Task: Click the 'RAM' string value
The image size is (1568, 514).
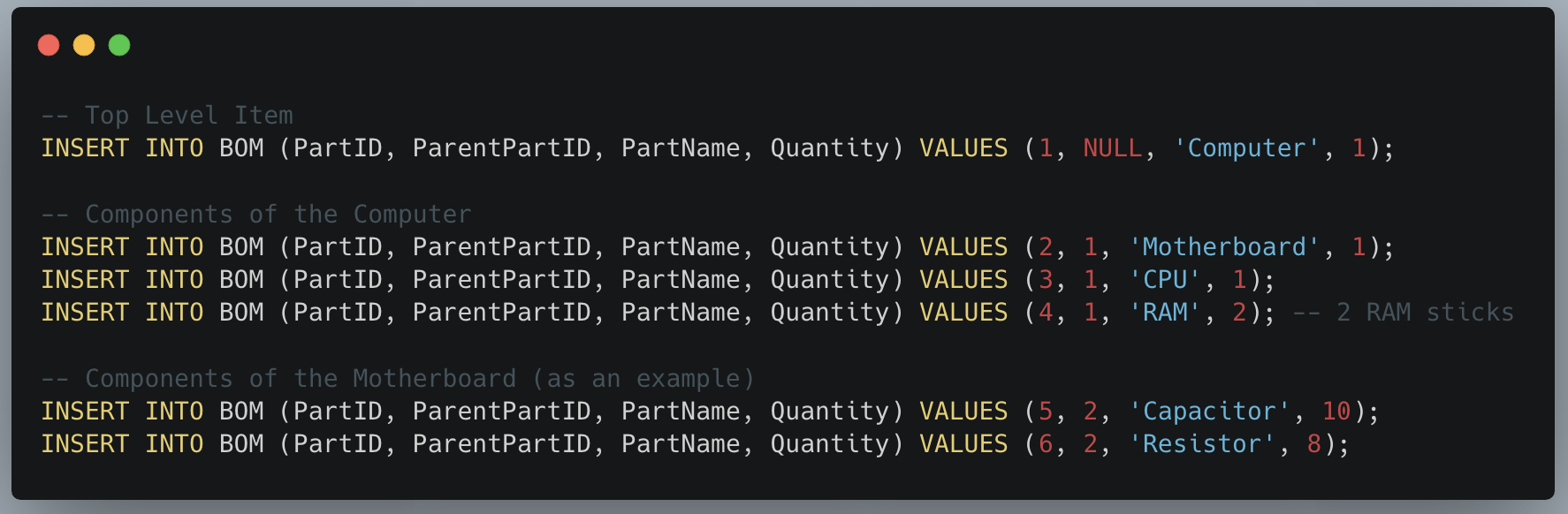Action: tap(1165, 313)
